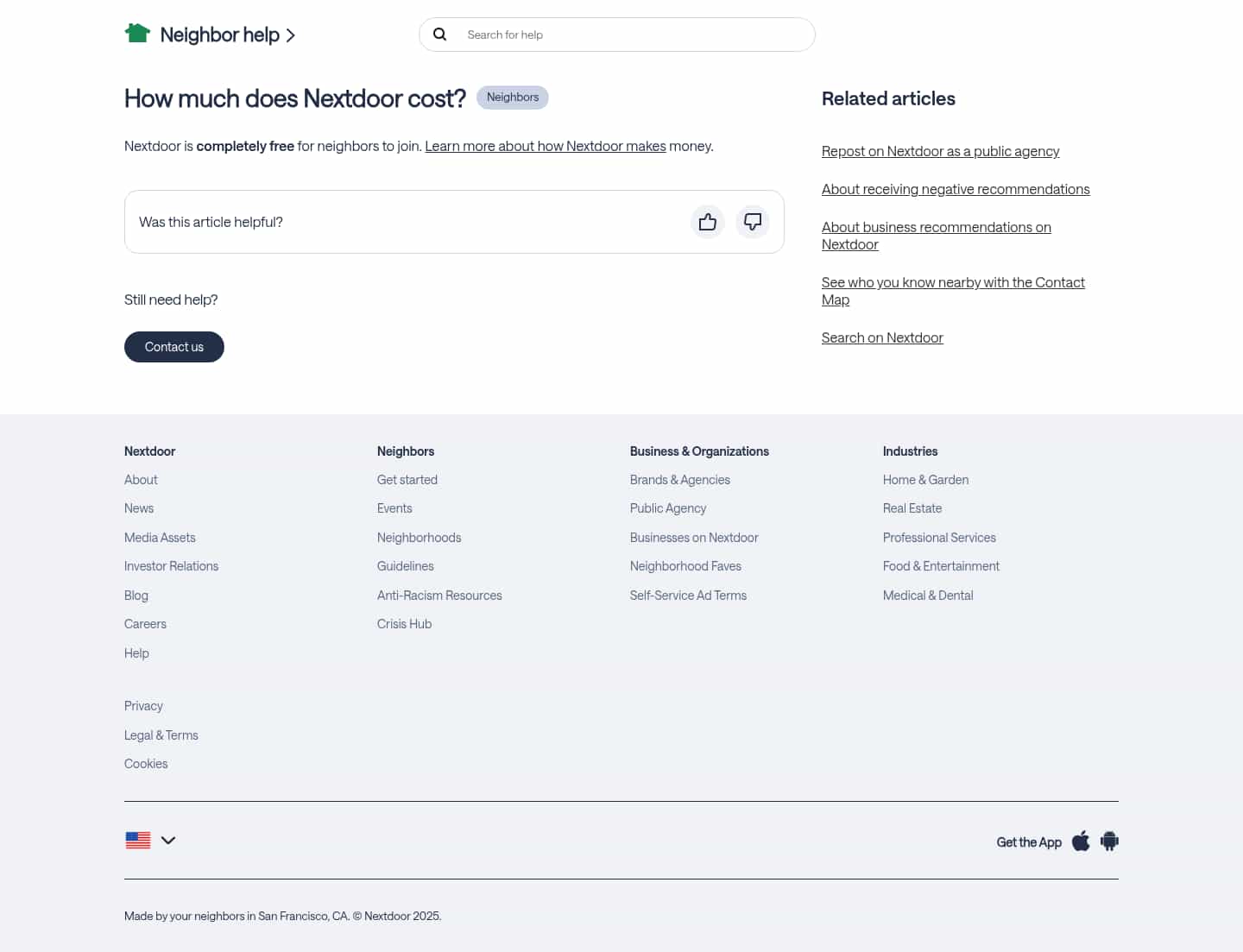Click the search magnifier icon
The image size is (1243, 952).
(x=440, y=34)
